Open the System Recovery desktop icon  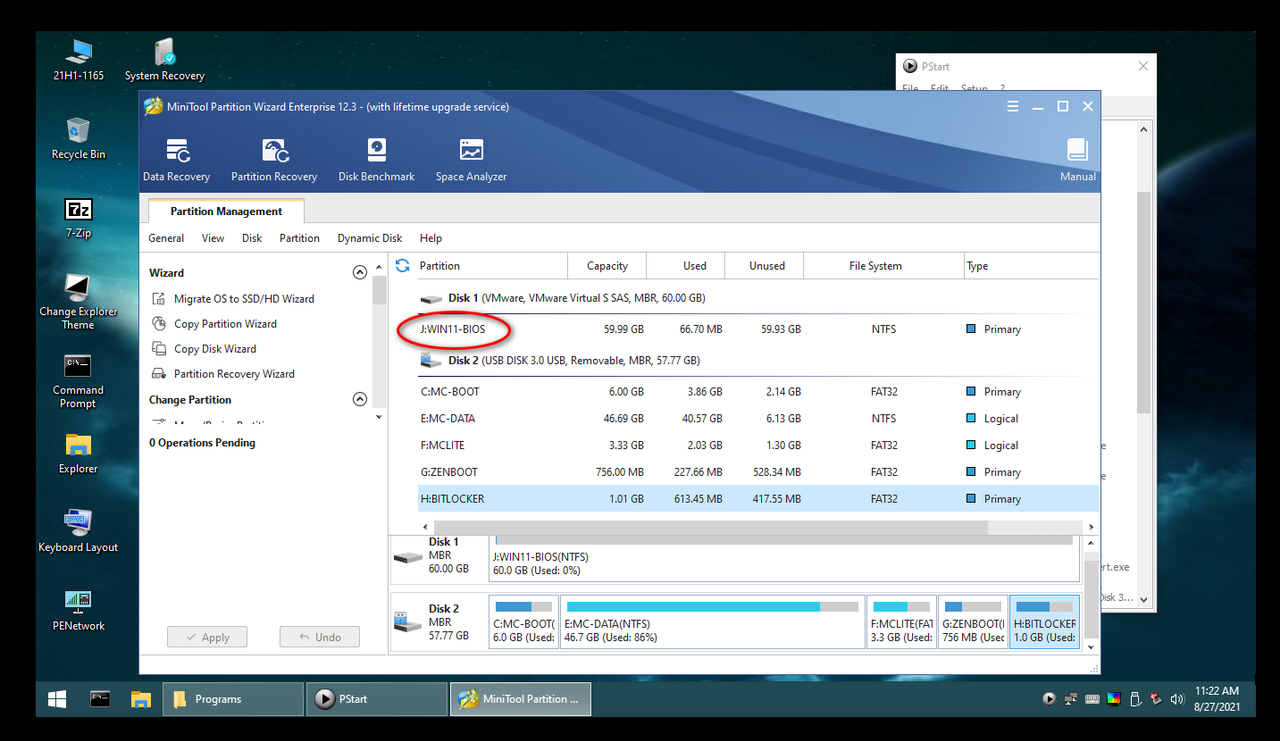(x=164, y=60)
